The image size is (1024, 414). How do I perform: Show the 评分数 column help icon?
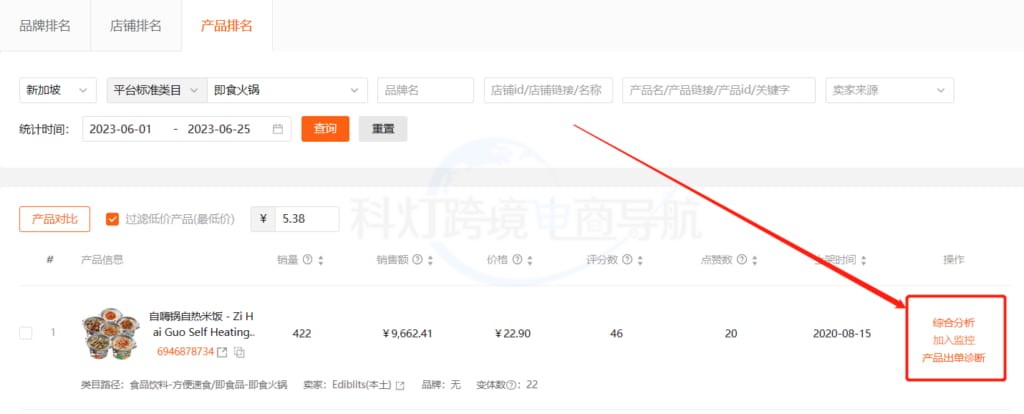627,260
